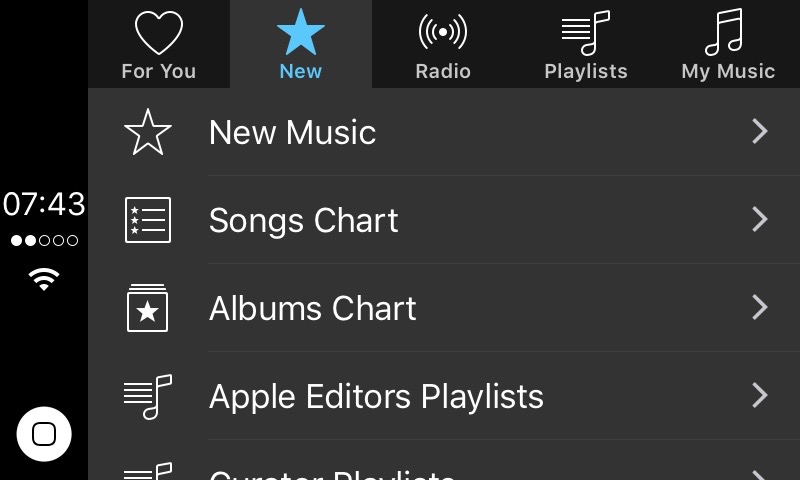Switch to the Playlists tab label
800x480 pixels.
585,72
